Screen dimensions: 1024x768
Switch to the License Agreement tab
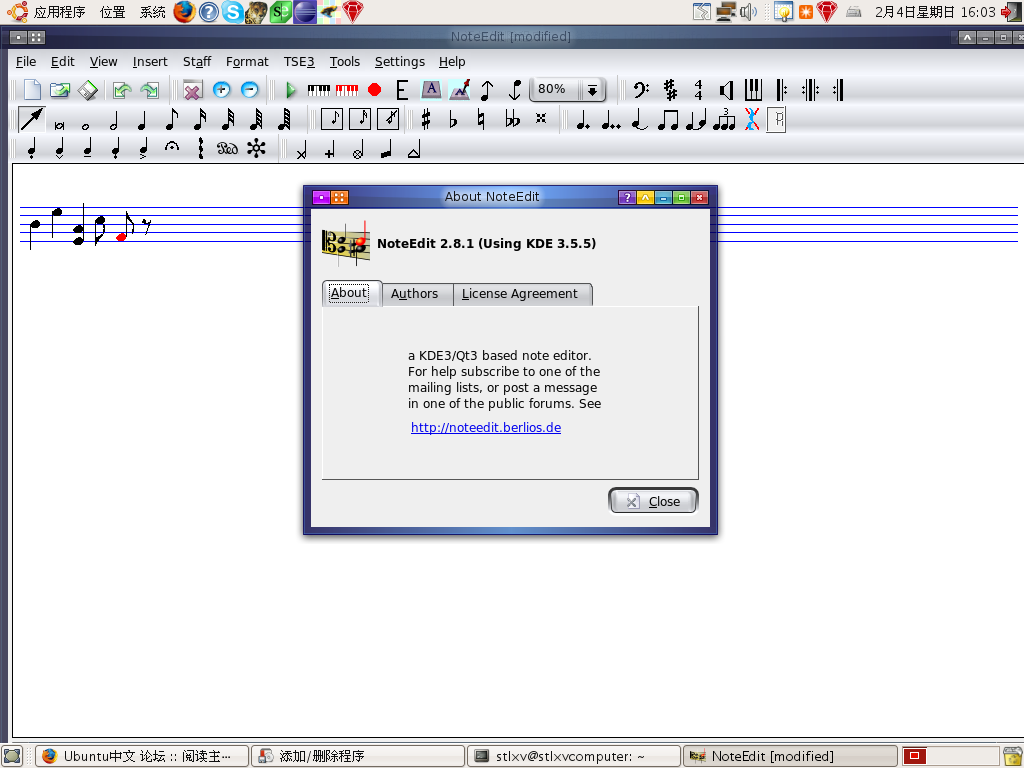[x=520, y=294]
